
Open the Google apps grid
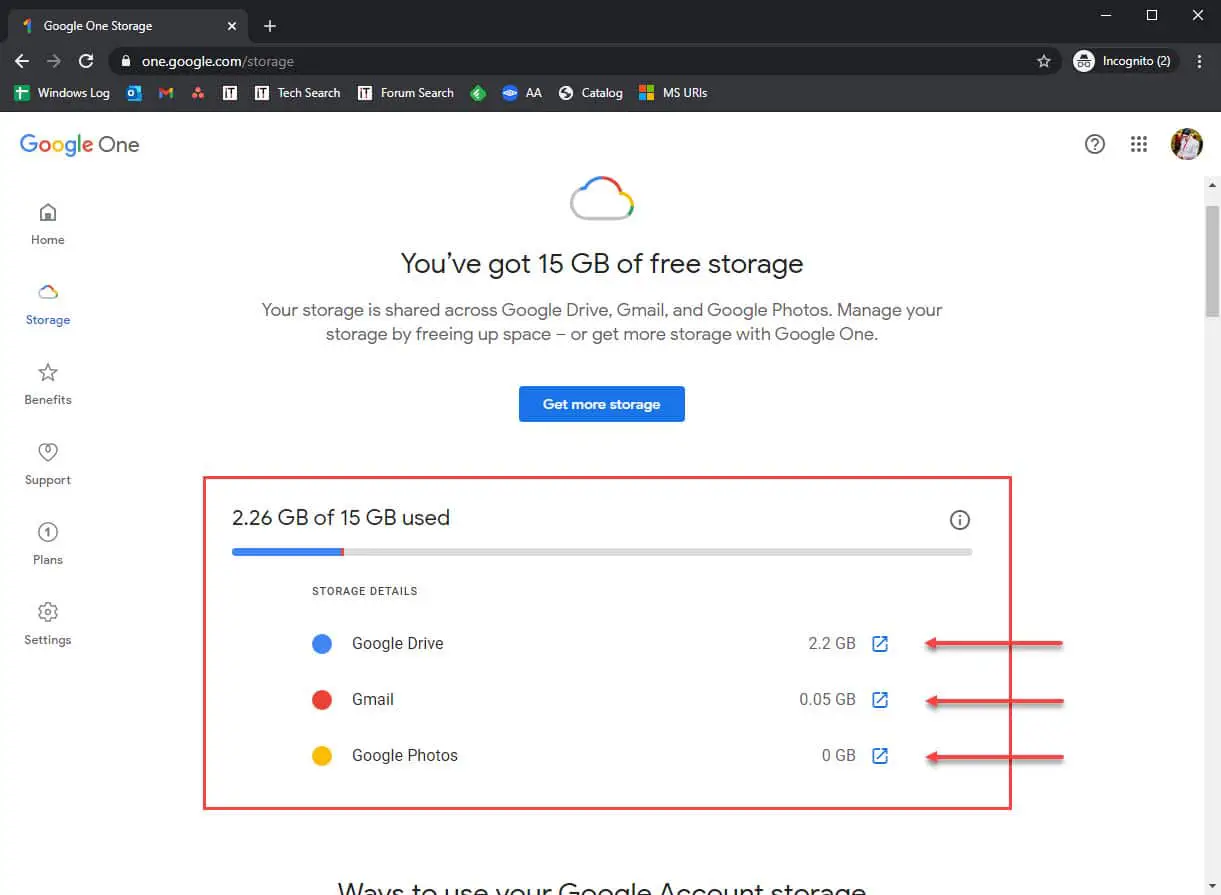[x=1139, y=144]
